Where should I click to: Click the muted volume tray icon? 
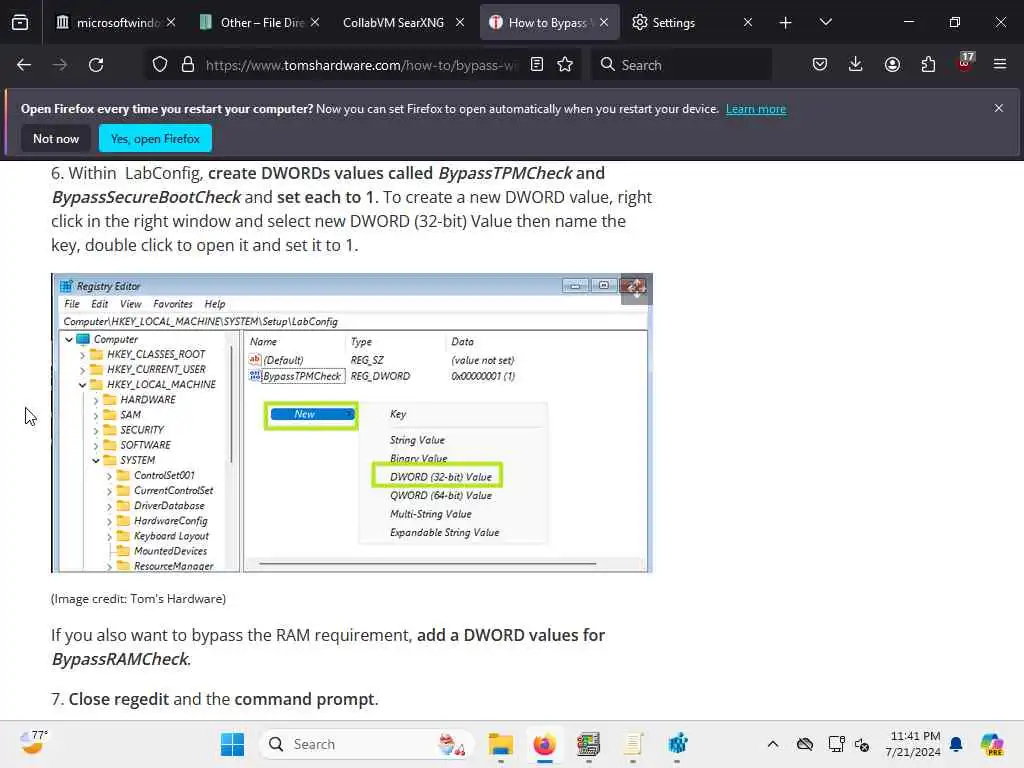pos(862,744)
